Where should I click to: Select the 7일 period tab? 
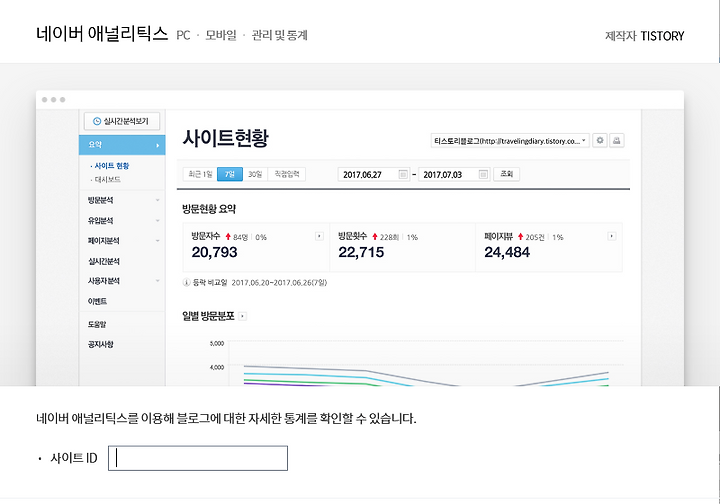click(230, 174)
